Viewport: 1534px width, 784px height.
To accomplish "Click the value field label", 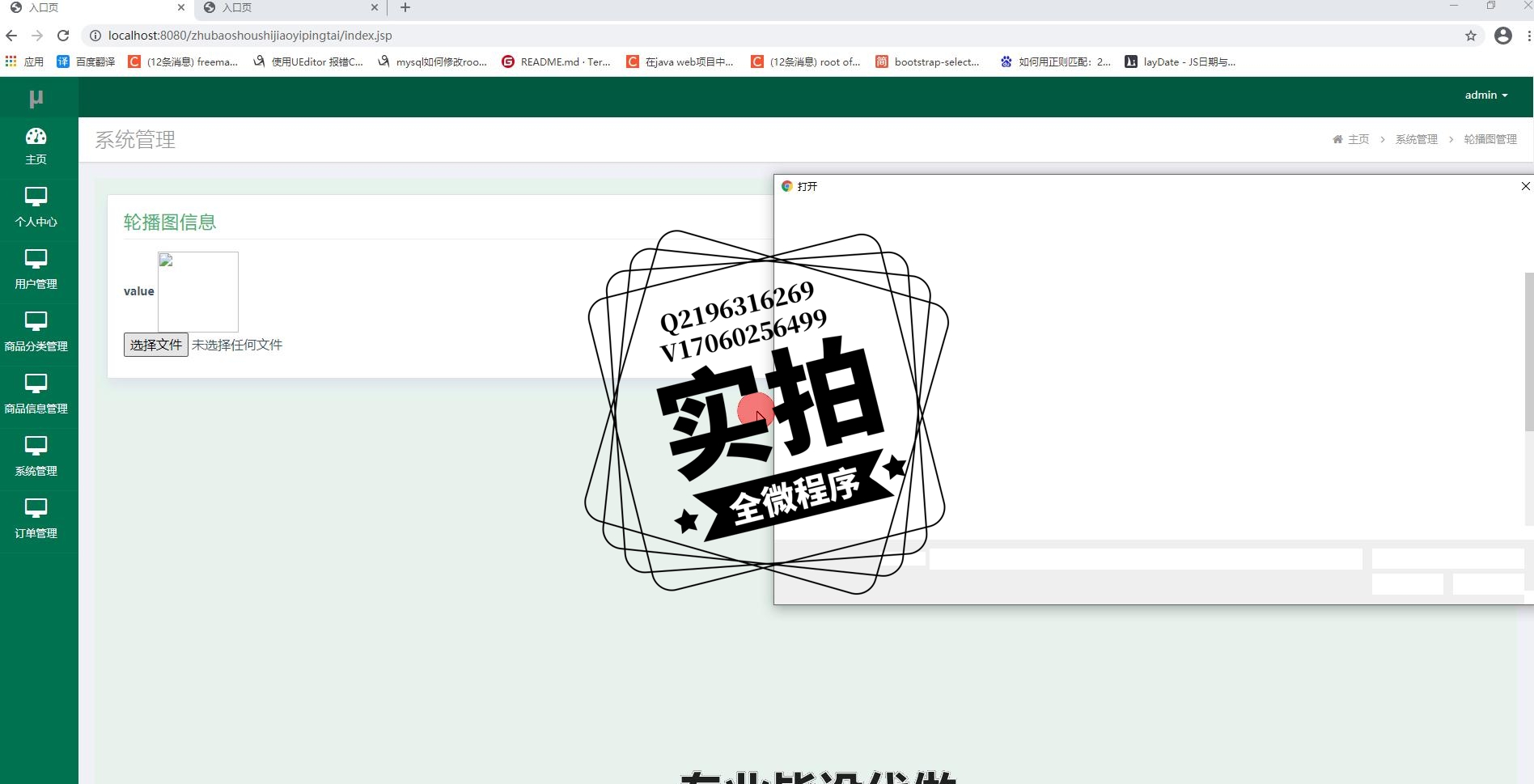I will click(x=138, y=291).
